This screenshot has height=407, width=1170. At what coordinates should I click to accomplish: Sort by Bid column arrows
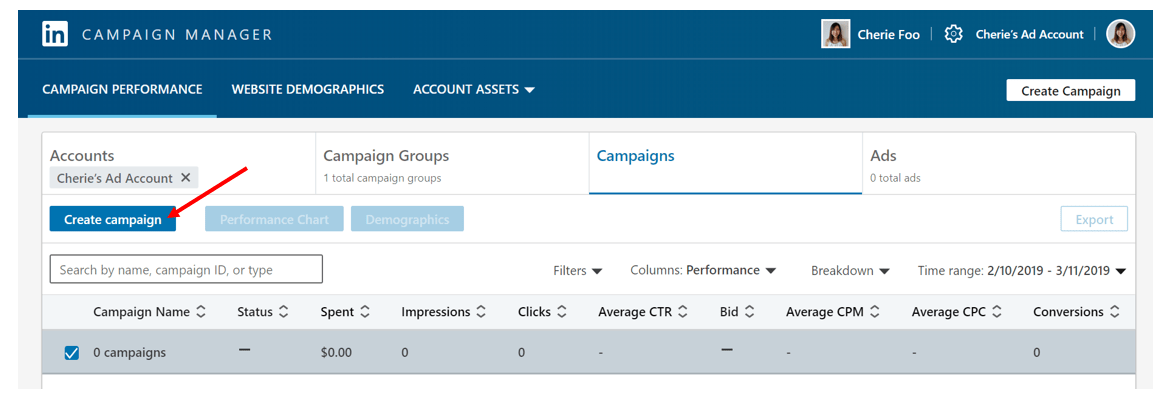click(749, 312)
